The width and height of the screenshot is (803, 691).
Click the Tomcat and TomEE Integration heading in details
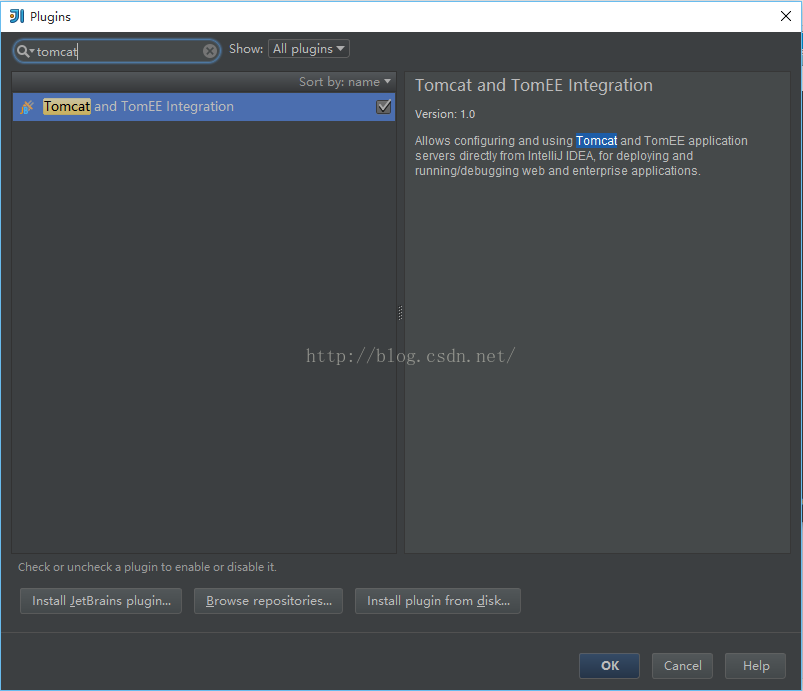[534, 85]
